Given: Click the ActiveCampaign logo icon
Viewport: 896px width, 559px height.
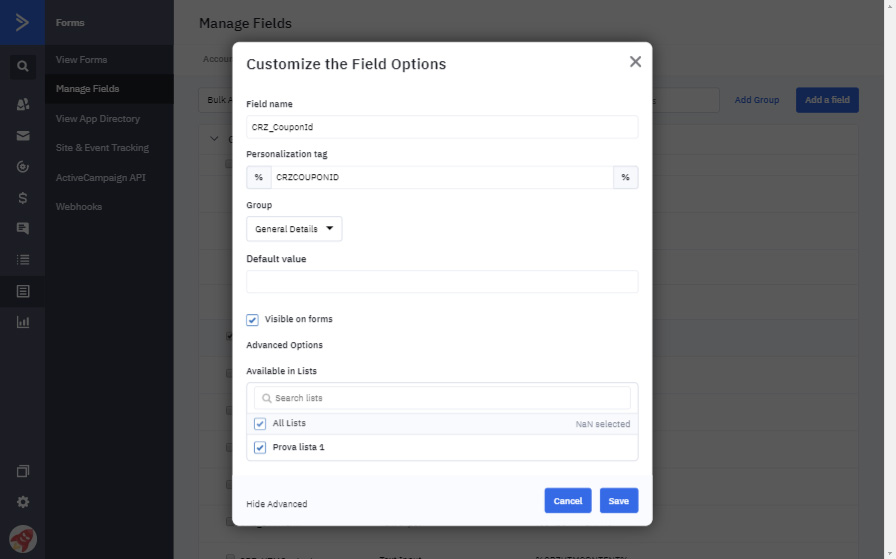Looking at the screenshot, I should (22, 22).
